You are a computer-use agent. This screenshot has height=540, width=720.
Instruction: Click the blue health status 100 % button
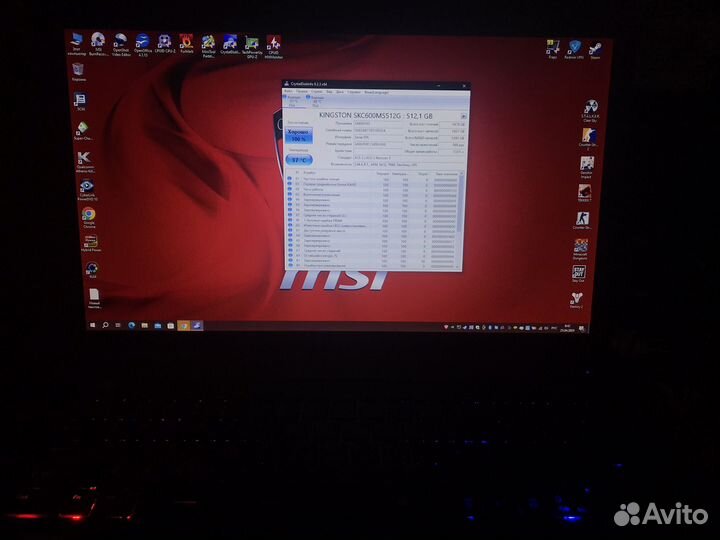tap(299, 136)
